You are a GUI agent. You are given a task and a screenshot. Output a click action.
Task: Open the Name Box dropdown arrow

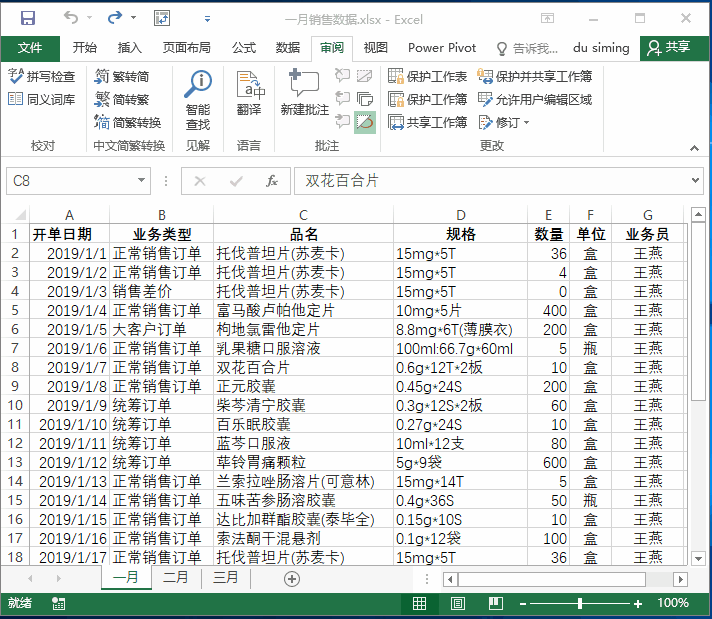point(142,180)
